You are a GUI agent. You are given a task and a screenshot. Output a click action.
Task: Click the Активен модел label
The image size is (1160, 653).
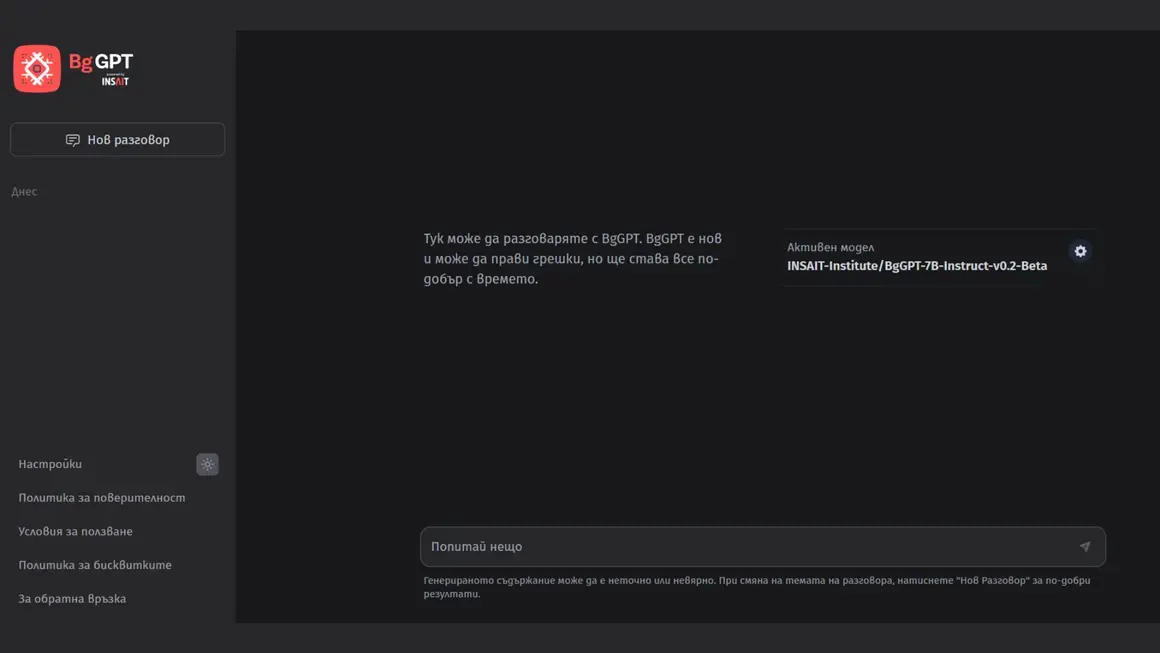pos(830,248)
